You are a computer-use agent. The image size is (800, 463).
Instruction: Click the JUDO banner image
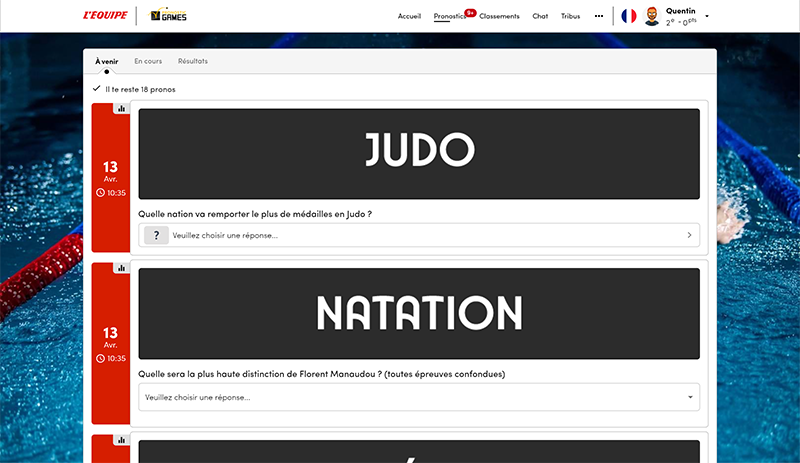(419, 154)
